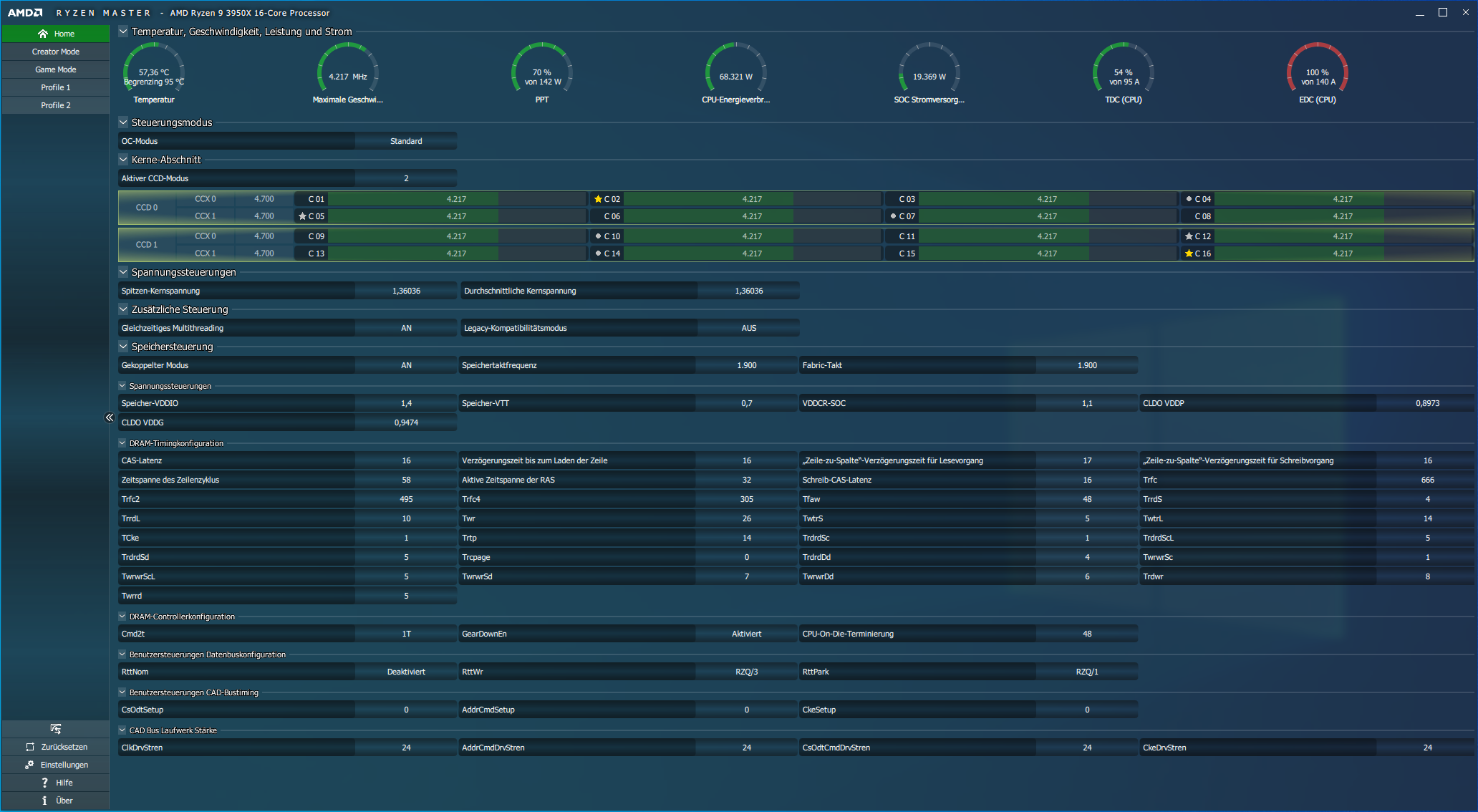Click the import/export profile icon in sidebar

[x=56, y=728]
